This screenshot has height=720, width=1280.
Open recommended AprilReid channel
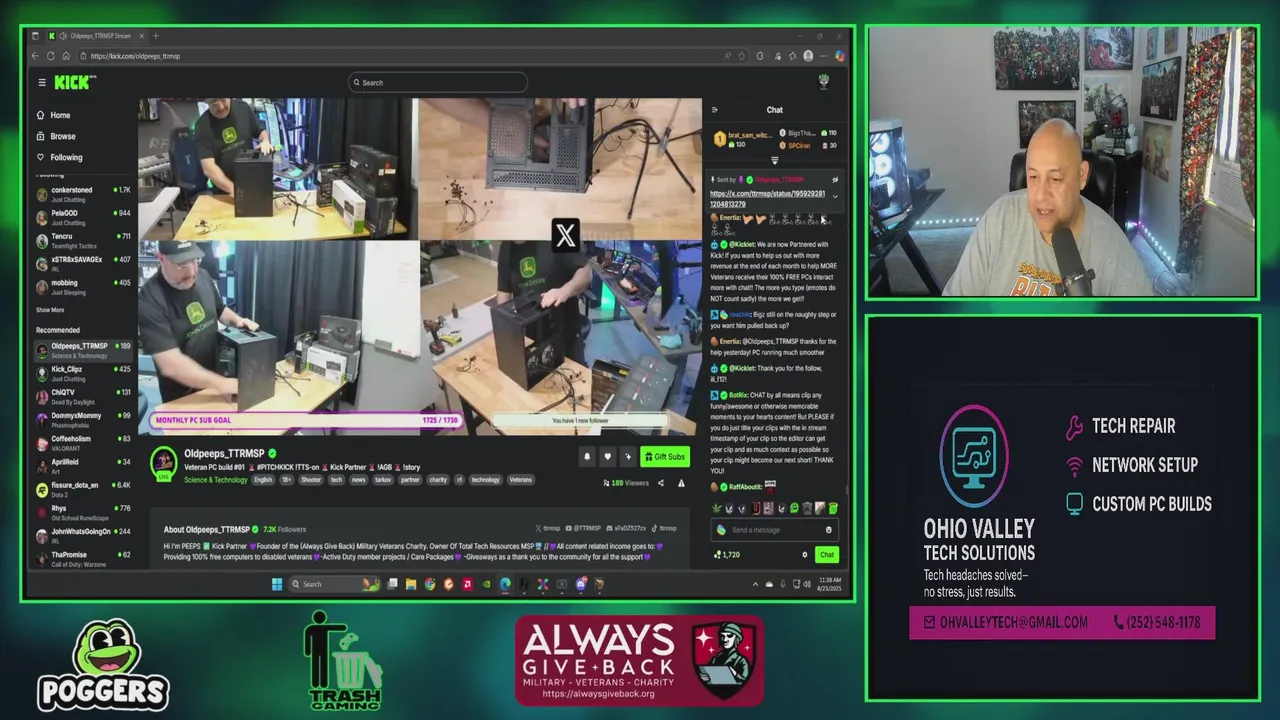83,465
